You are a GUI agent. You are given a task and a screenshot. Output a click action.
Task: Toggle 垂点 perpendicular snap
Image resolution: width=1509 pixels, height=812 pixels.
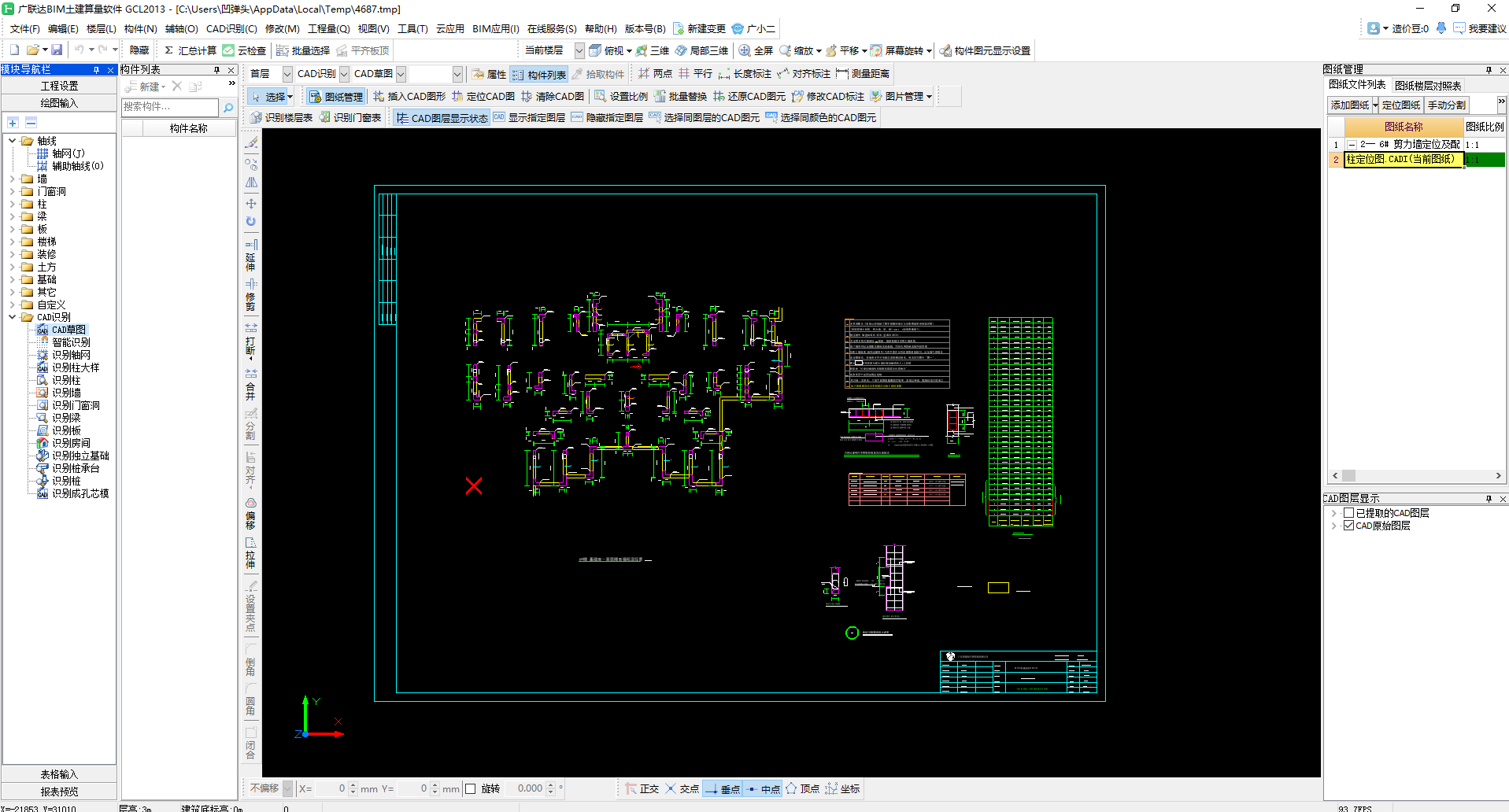pos(722,789)
